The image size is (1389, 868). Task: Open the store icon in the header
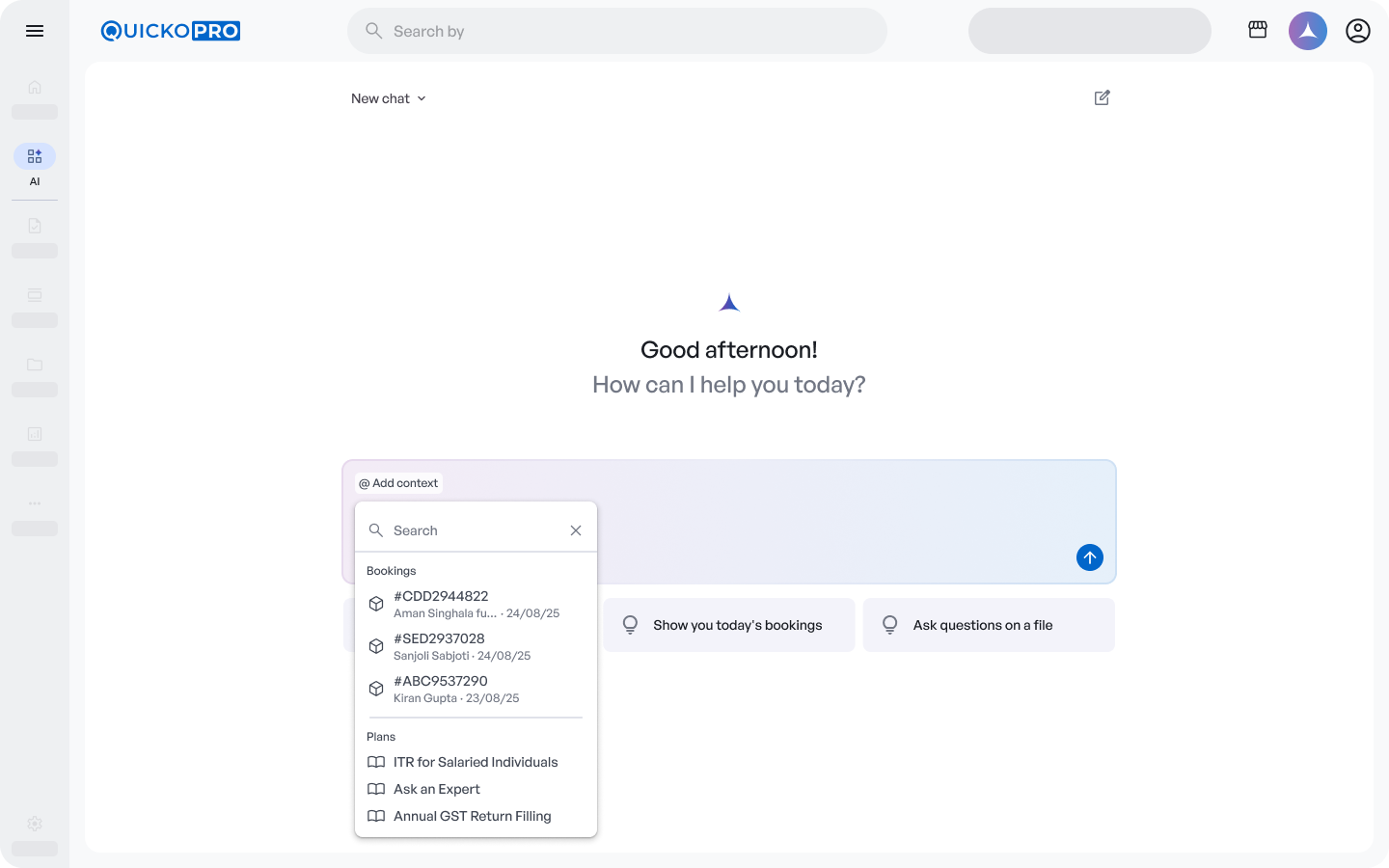1258,31
